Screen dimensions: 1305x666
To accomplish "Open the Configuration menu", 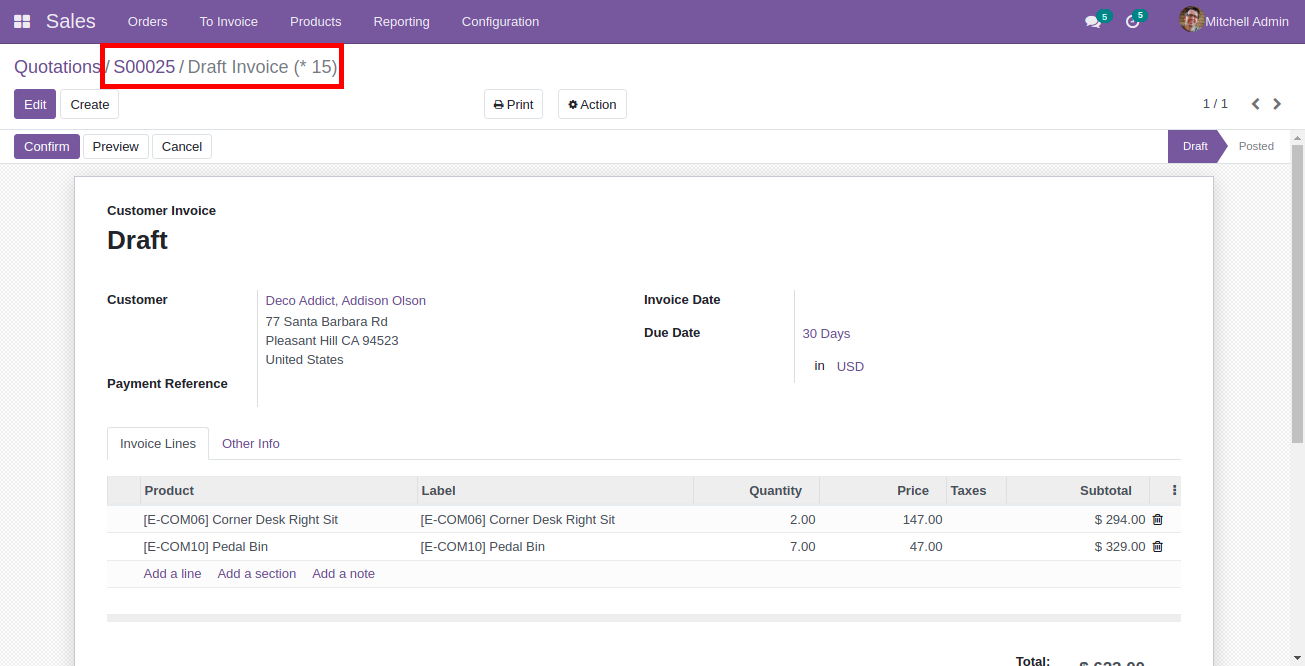I will 500,21.
